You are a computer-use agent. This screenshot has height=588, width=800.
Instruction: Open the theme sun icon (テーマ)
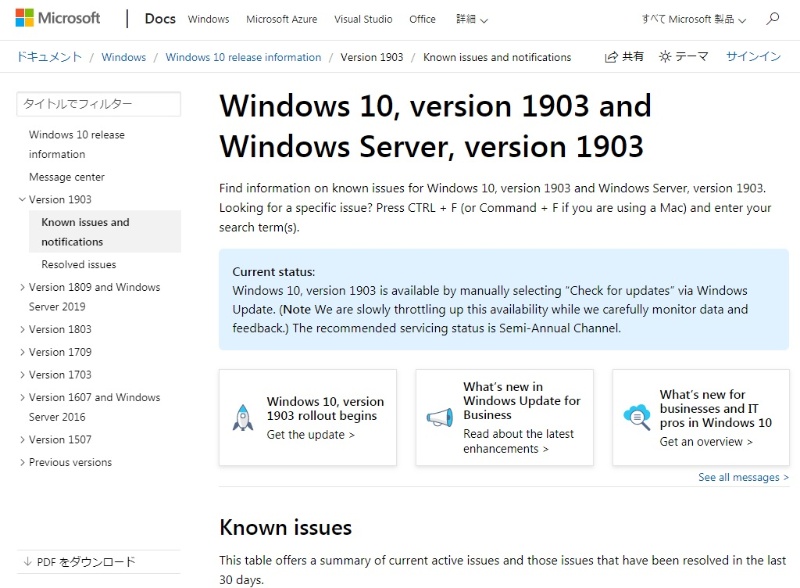coord(665,57)
